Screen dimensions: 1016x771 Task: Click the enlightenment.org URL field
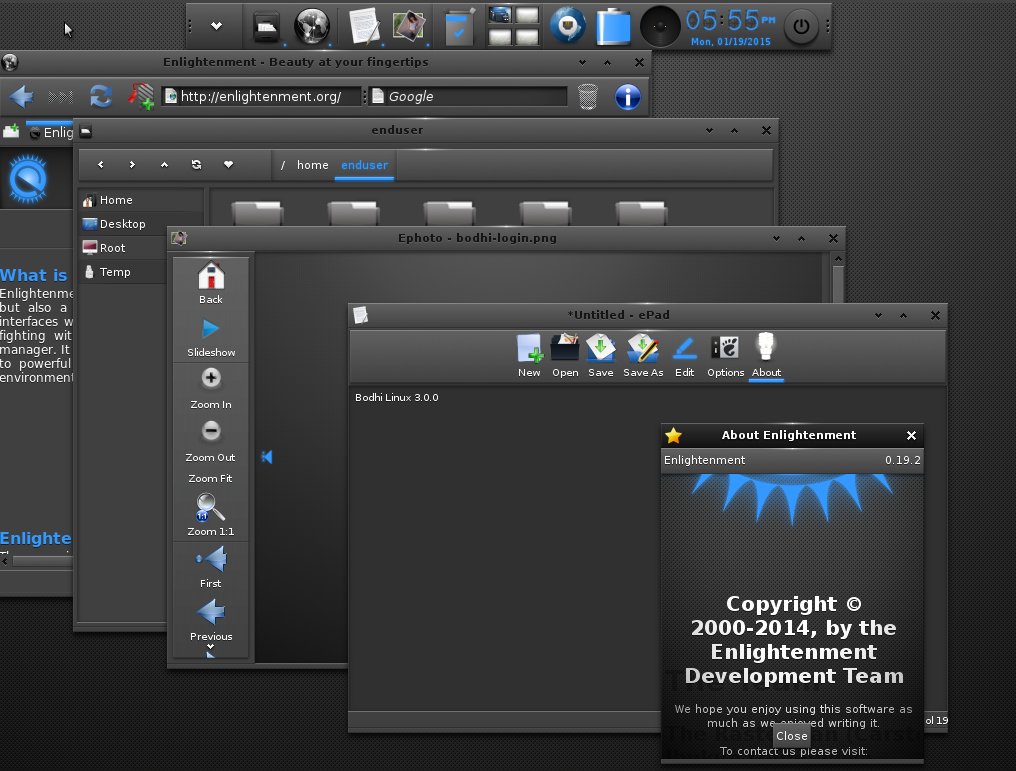[261, 97]
